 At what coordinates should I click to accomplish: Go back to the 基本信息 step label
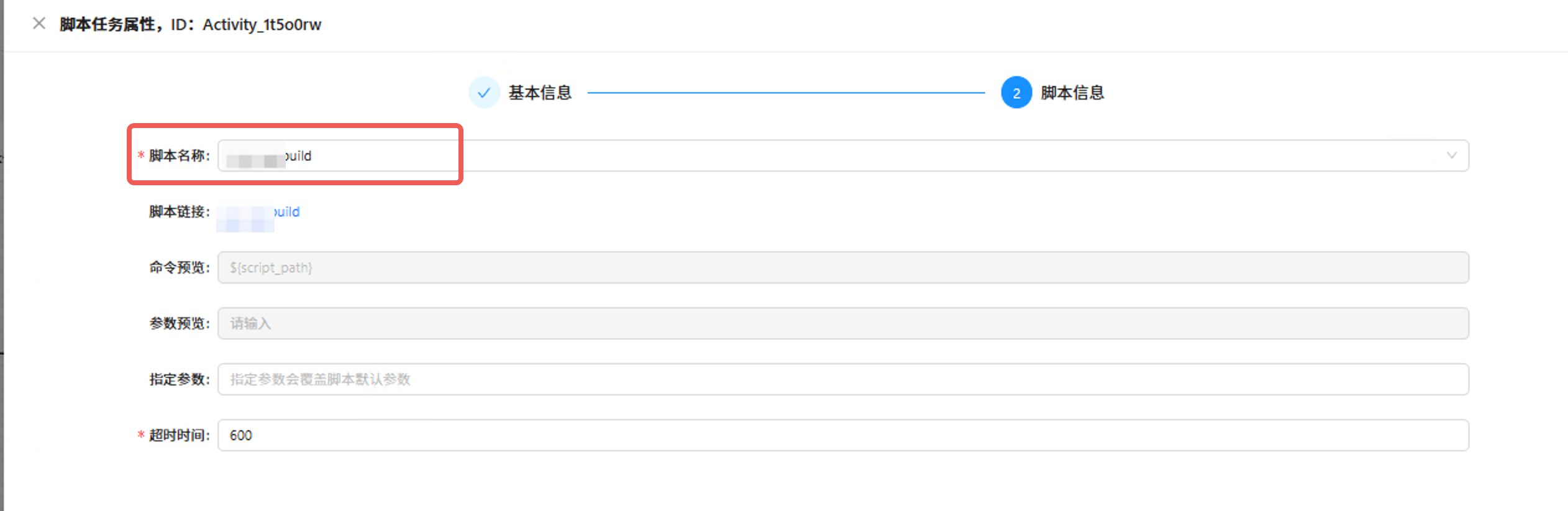(540, 93)
